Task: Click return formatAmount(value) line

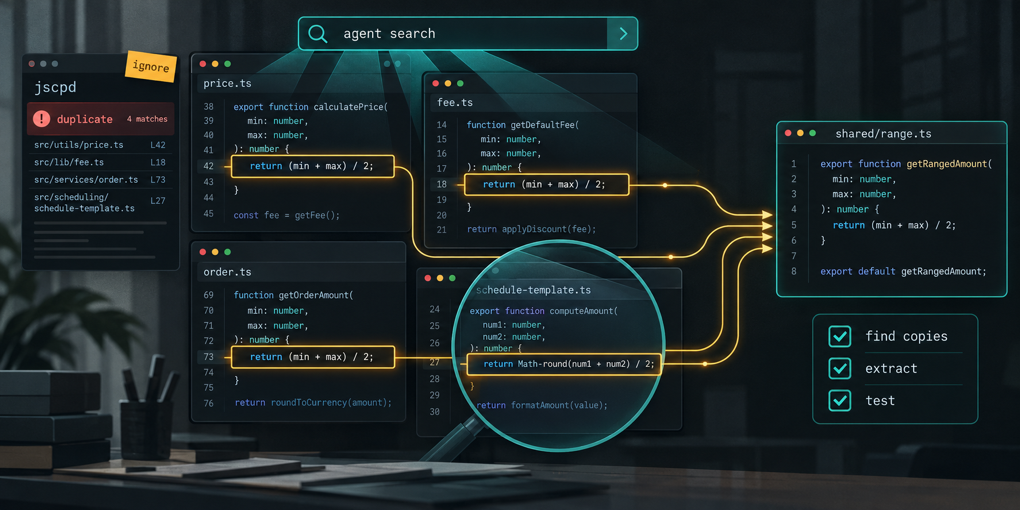Action: [x=542, y=405]
